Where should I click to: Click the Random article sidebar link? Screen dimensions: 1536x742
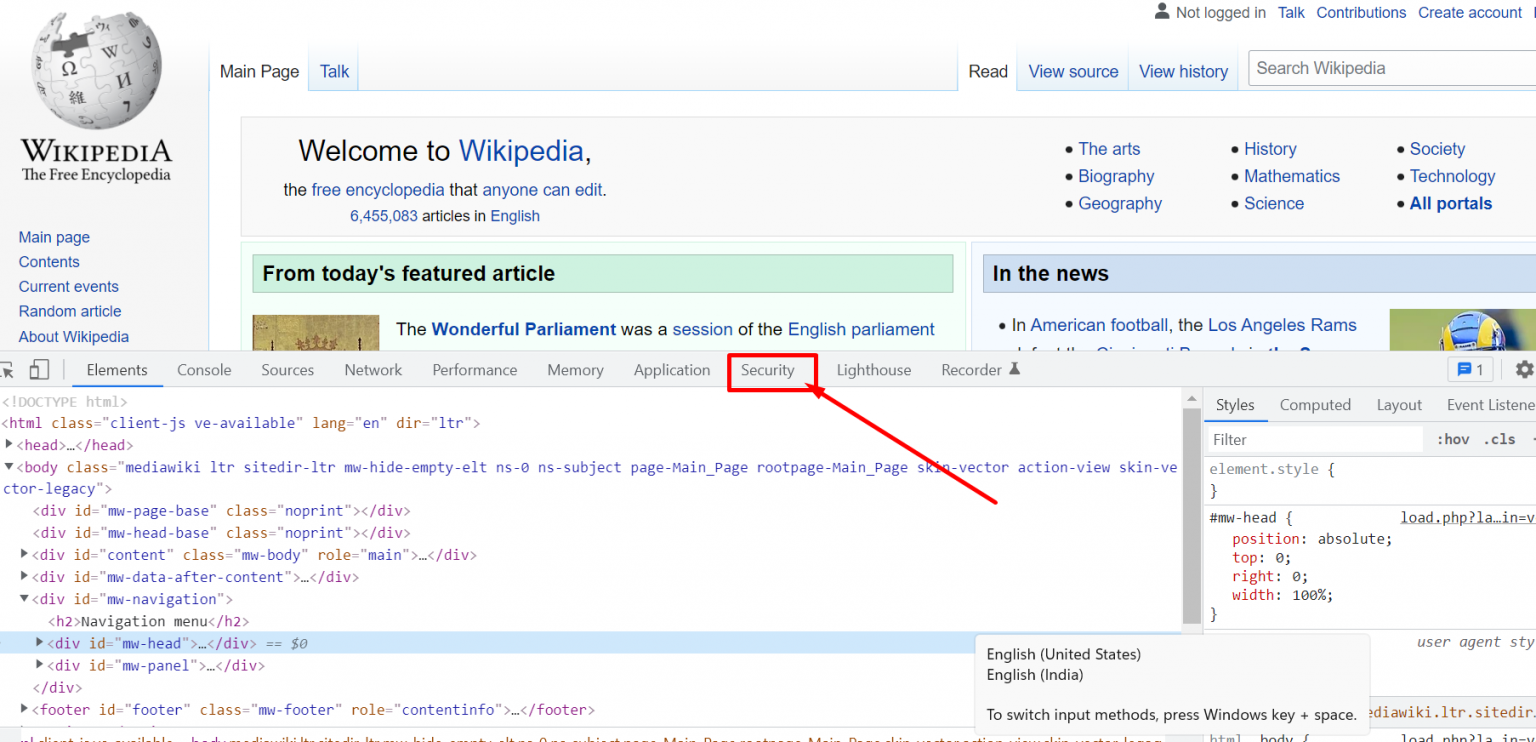click(70, 311)
